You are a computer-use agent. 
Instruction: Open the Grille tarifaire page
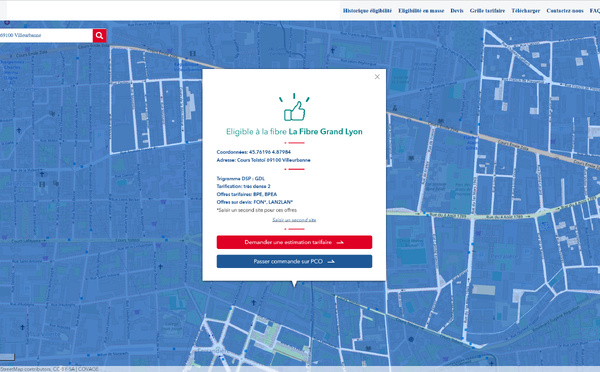[x=487, y=11]
